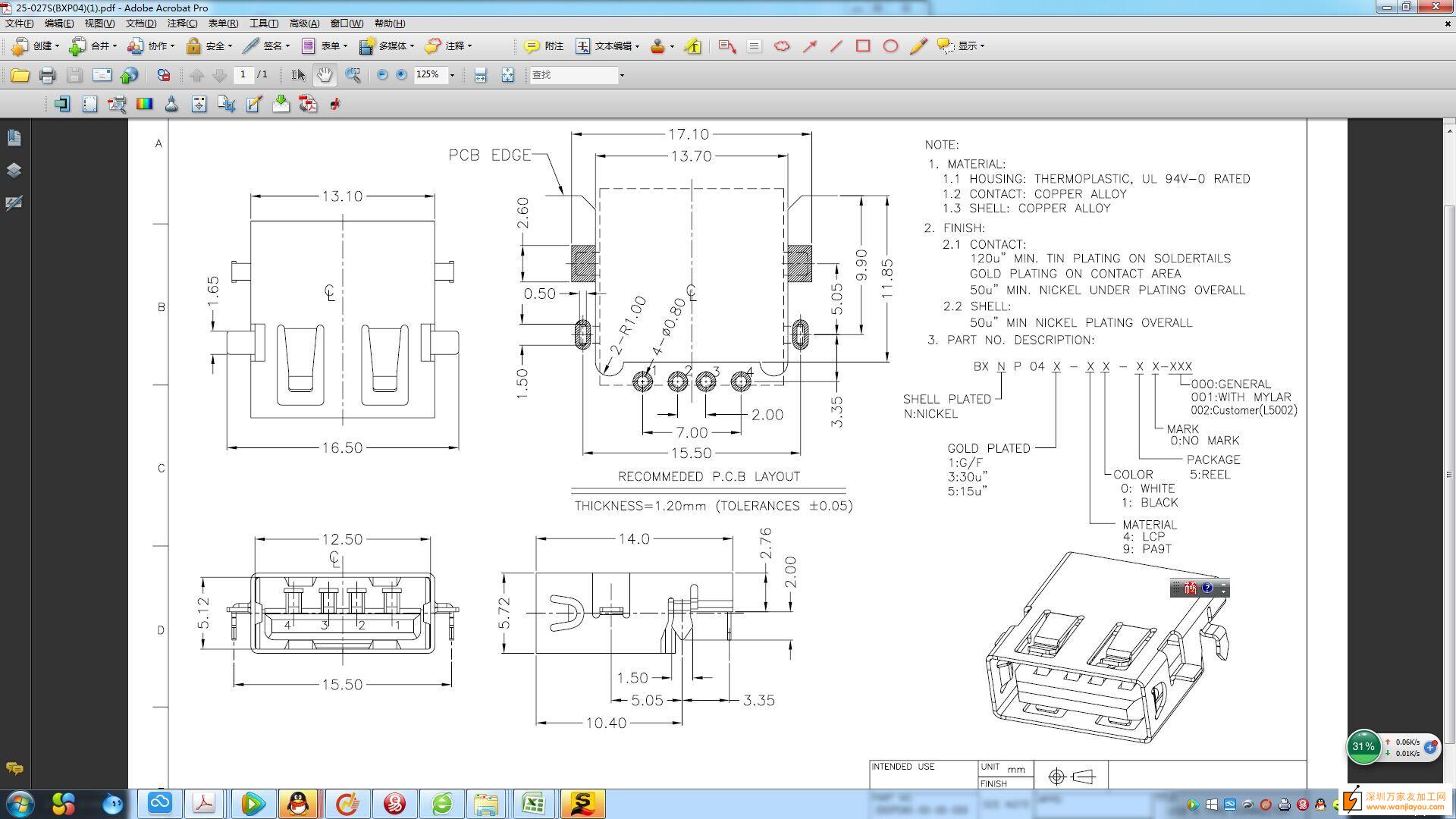Open the 文件(F) menu
Image resolution: width=1456 pixels, height=819 pixels.
click(19, 24)
